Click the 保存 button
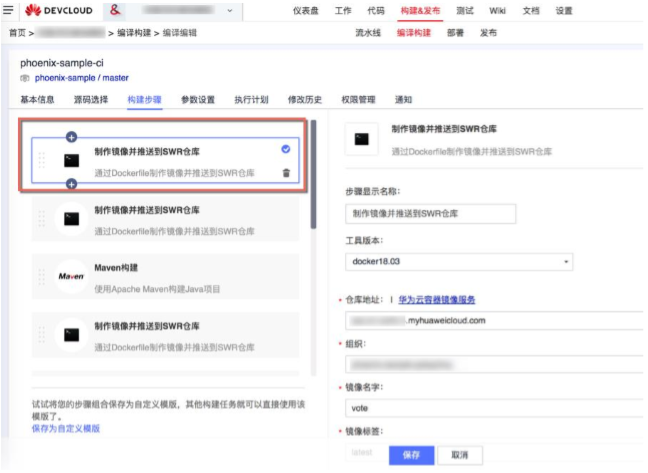The image size is (648, 473). [411, 455]
